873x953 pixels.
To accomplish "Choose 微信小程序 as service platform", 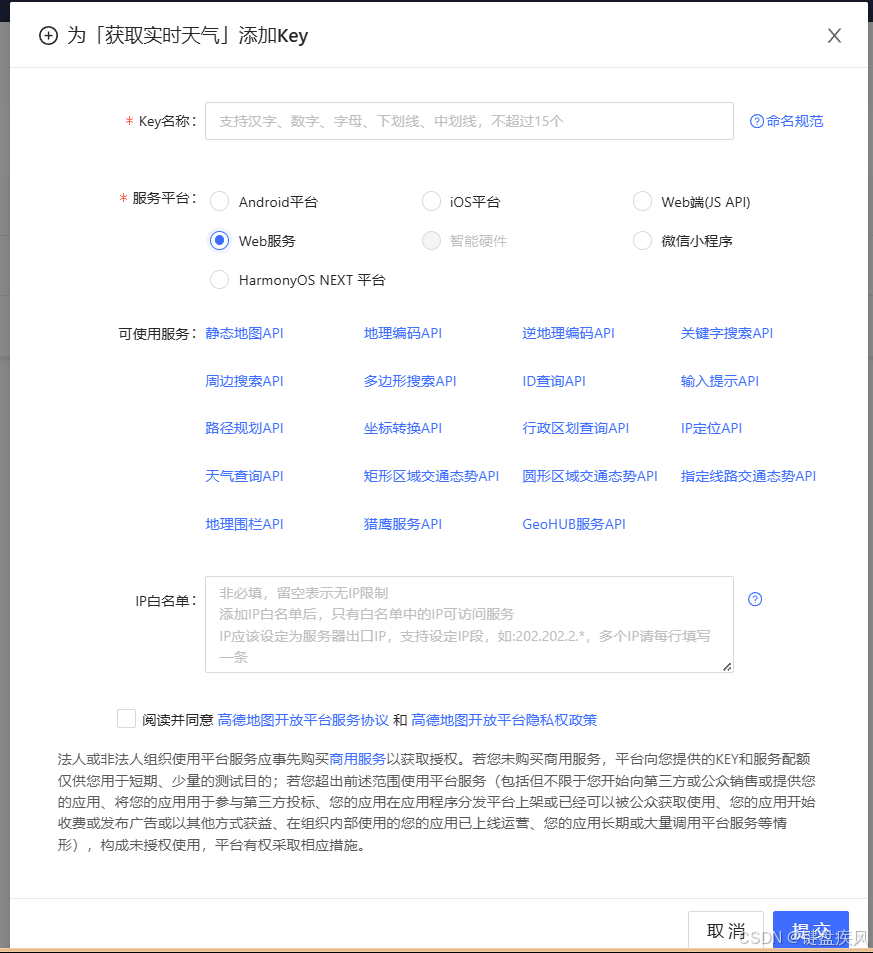I will 642,240.
